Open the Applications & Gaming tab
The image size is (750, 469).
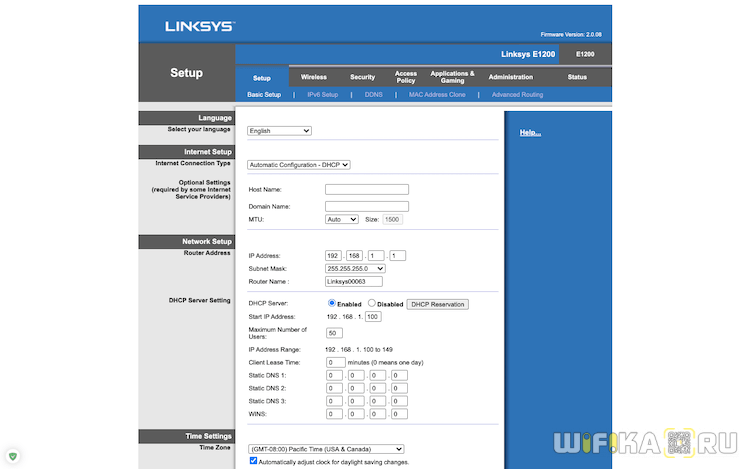click(x=452, y=77)
